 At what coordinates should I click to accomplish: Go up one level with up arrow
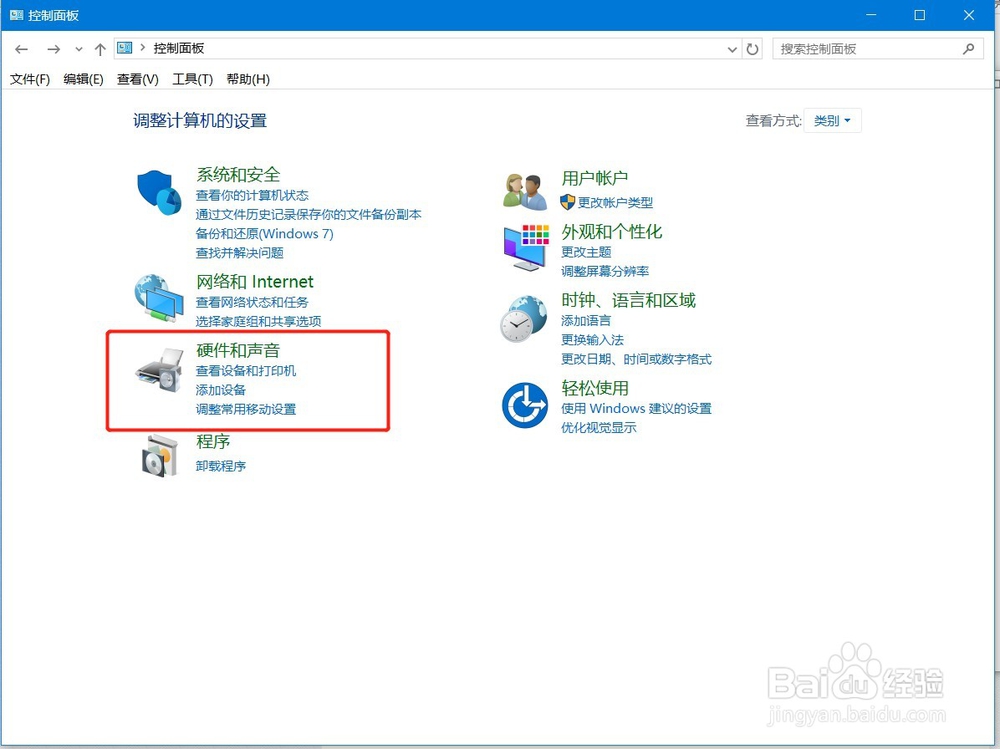[x=100, y=49]
